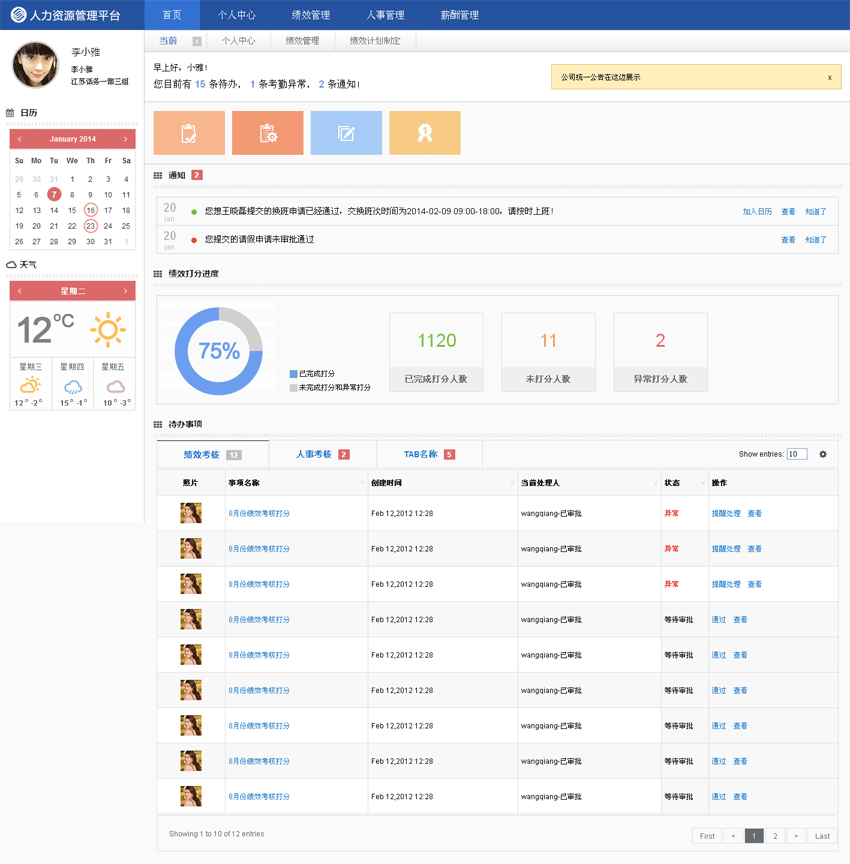Go to page 2 of entries
This screenshot has width=850, height=864.
[775, 836]
